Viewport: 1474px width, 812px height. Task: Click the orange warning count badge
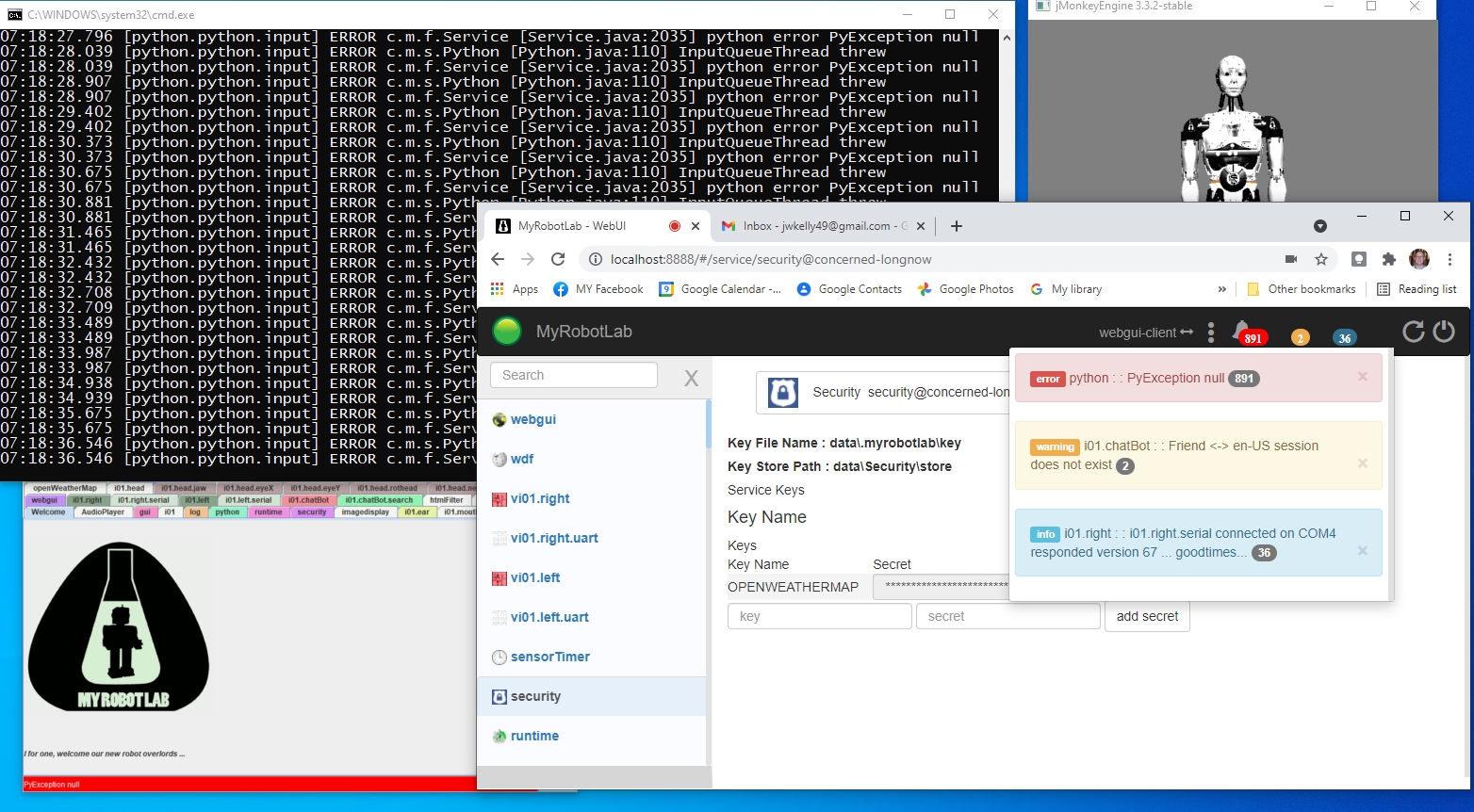1300,338
